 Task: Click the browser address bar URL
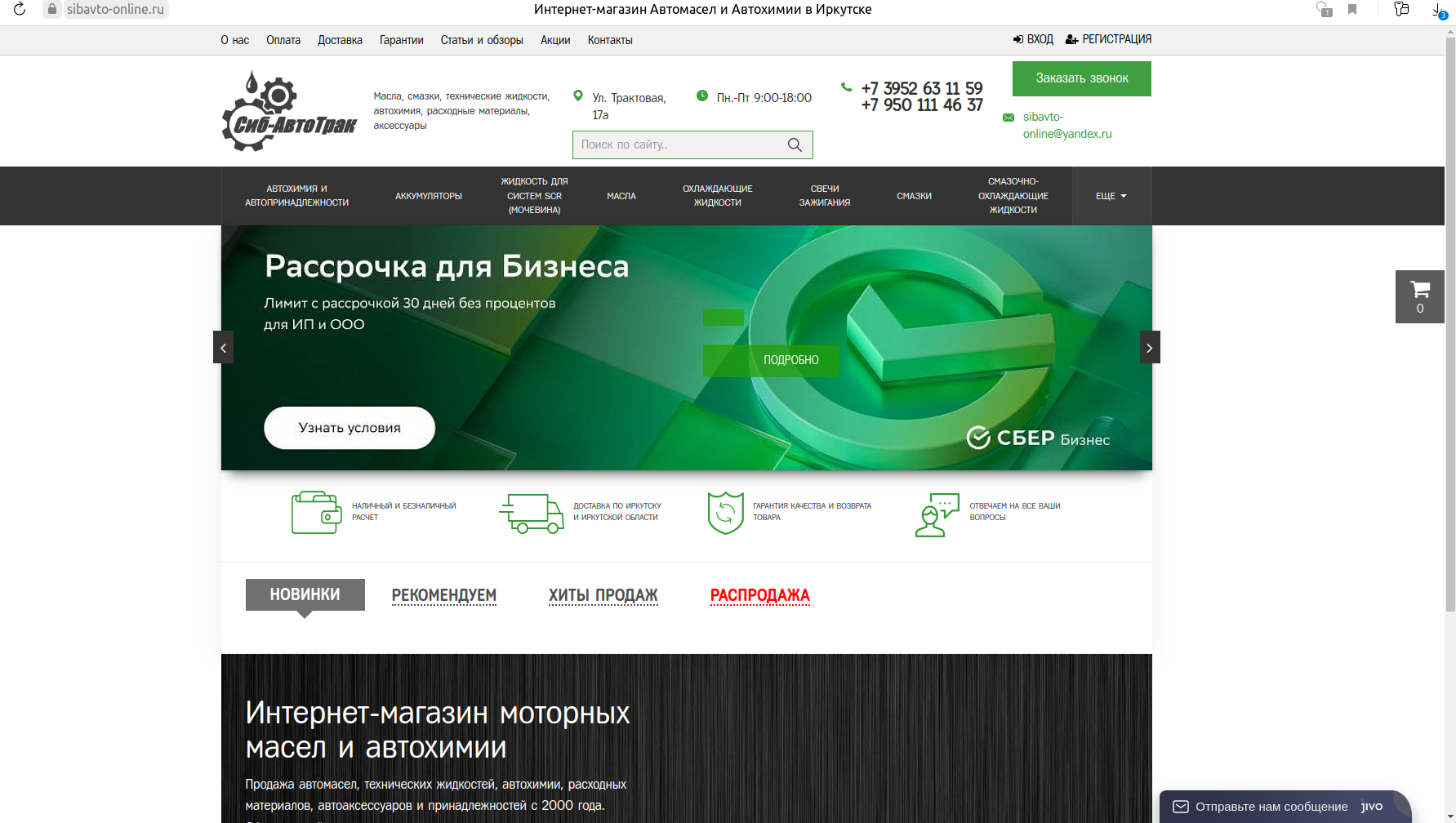tap(115, 9)
